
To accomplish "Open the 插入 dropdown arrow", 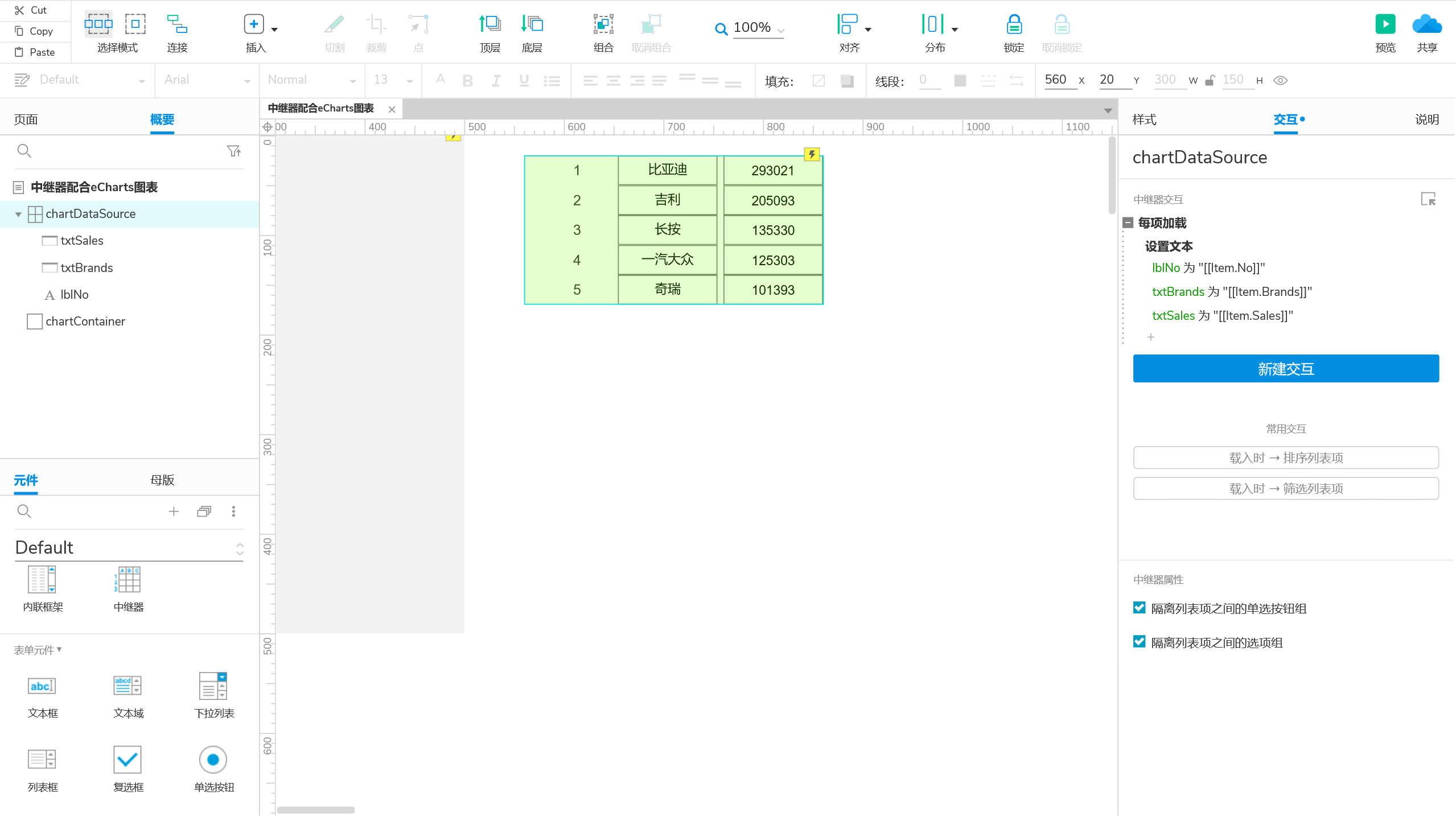I will click(274, 30).
